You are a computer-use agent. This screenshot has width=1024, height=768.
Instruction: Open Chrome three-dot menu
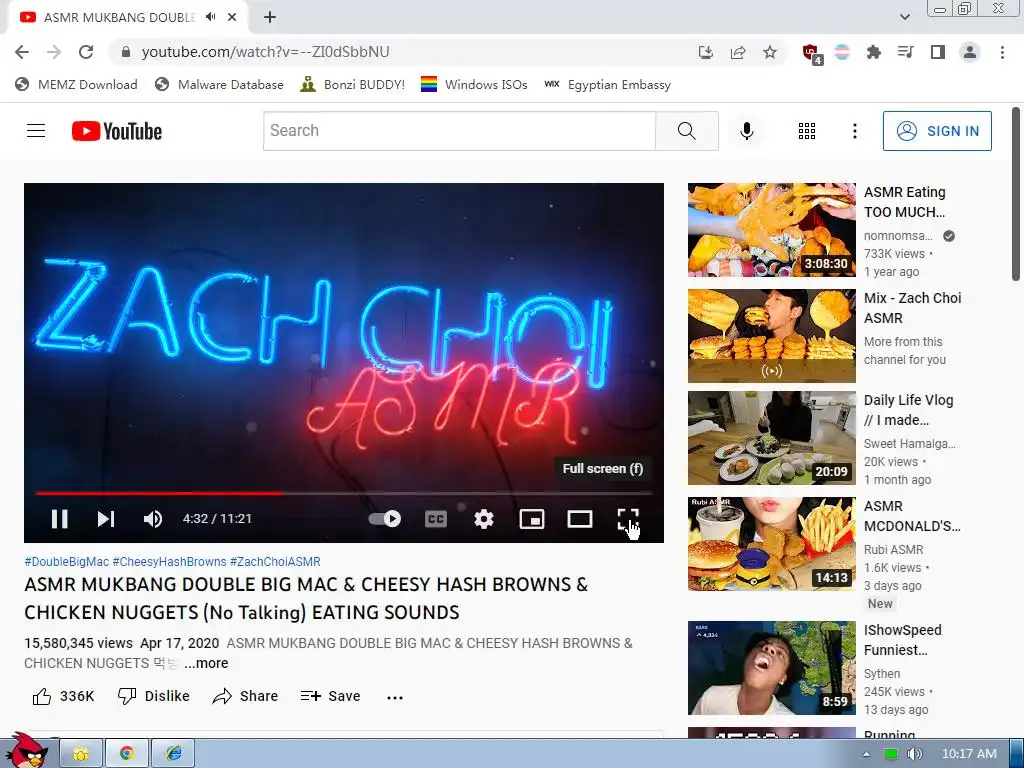point(1002,52)
